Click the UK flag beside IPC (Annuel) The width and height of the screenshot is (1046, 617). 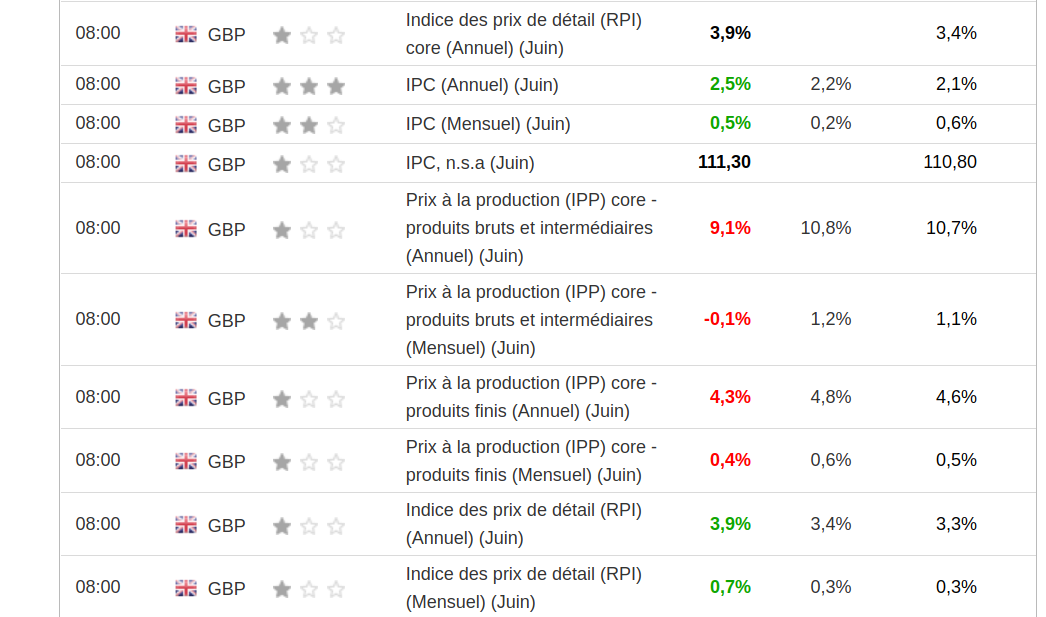[x=186, y=86]
